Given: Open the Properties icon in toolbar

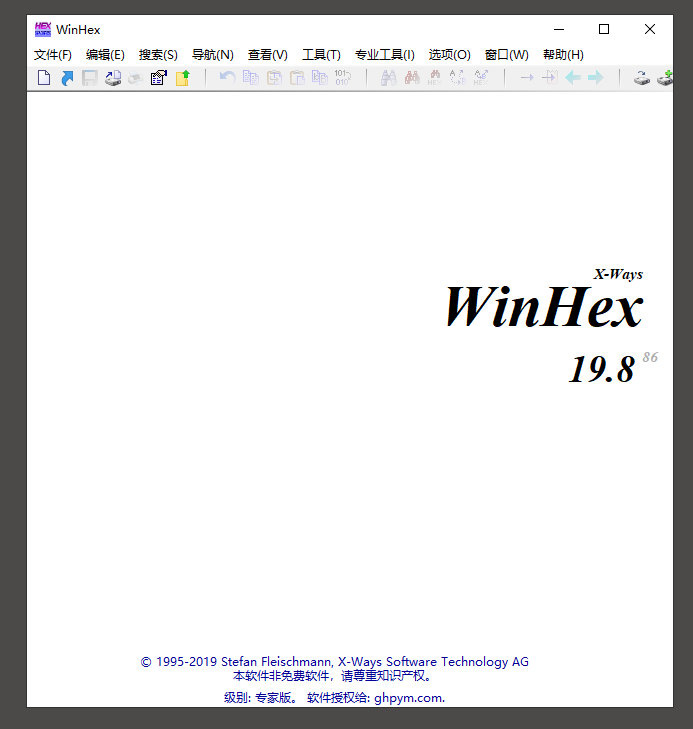Looking at the screenshot, I should (158, 78).
